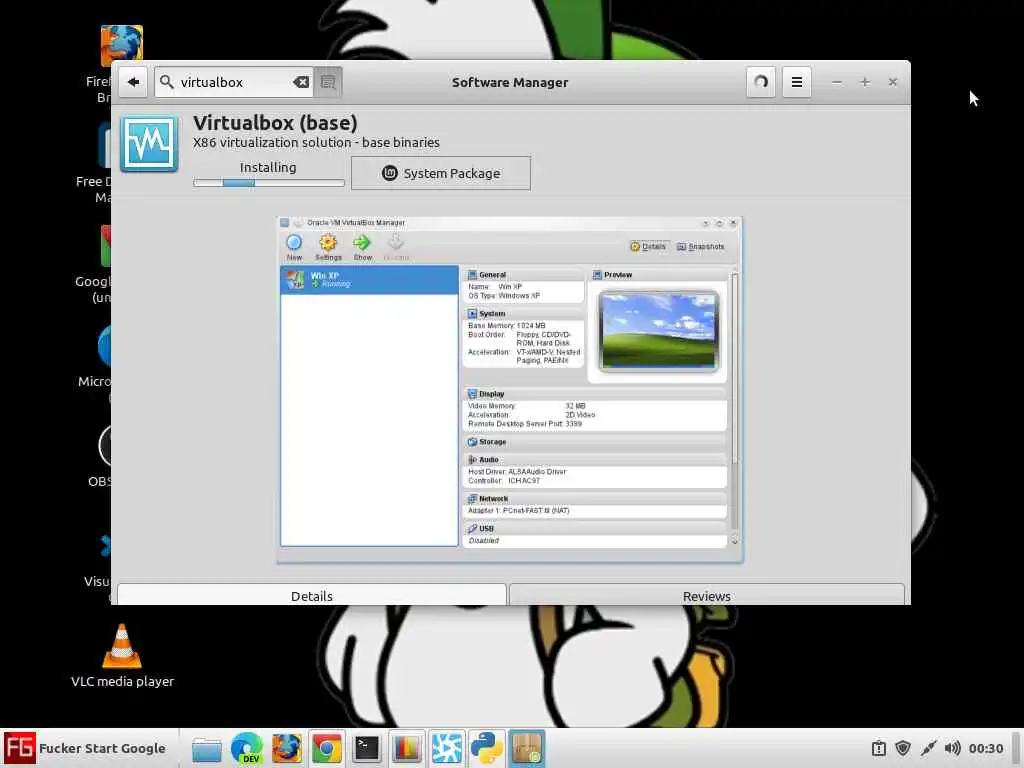The height and width of the screenshot is (768, 1024).
Task: Switch to the Reviews tab
Action: click(707, 595)
